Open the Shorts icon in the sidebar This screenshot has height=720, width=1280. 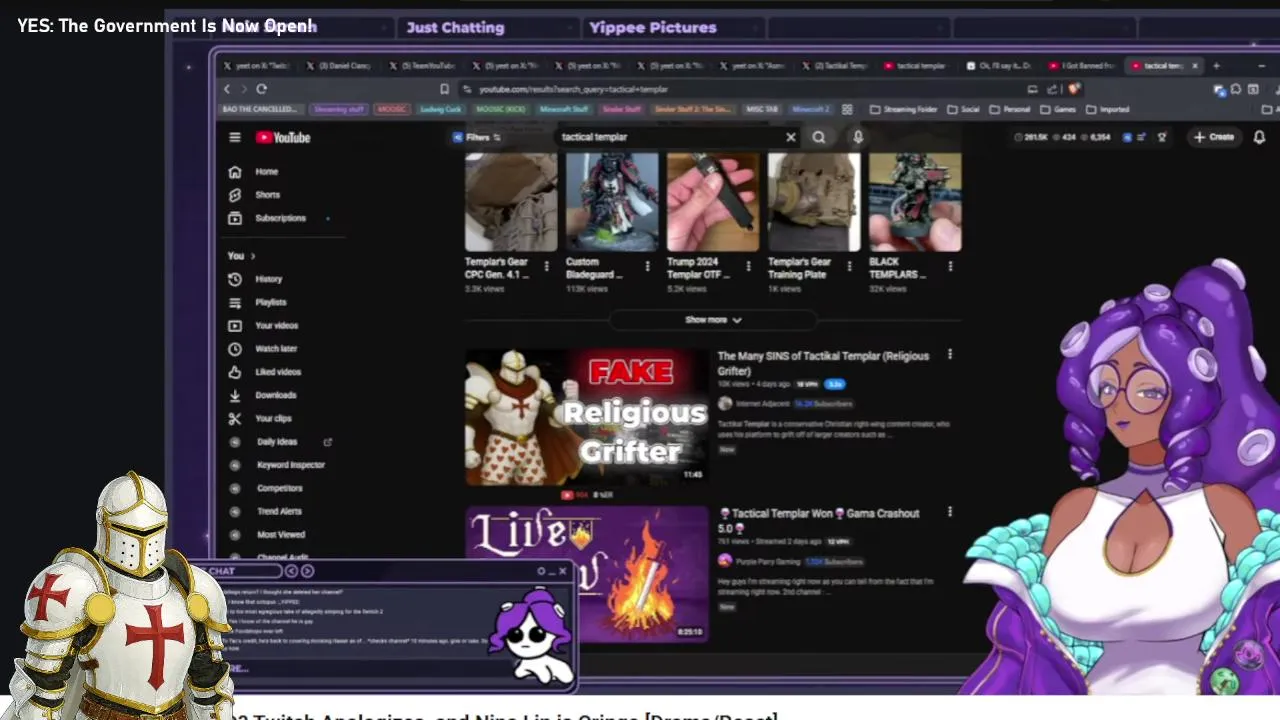click(235, 195)
